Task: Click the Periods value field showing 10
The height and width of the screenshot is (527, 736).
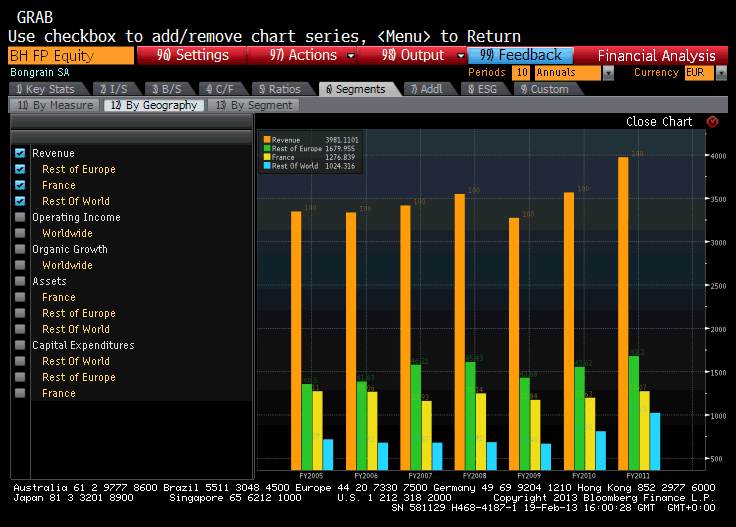Action: tap(521, 73)
